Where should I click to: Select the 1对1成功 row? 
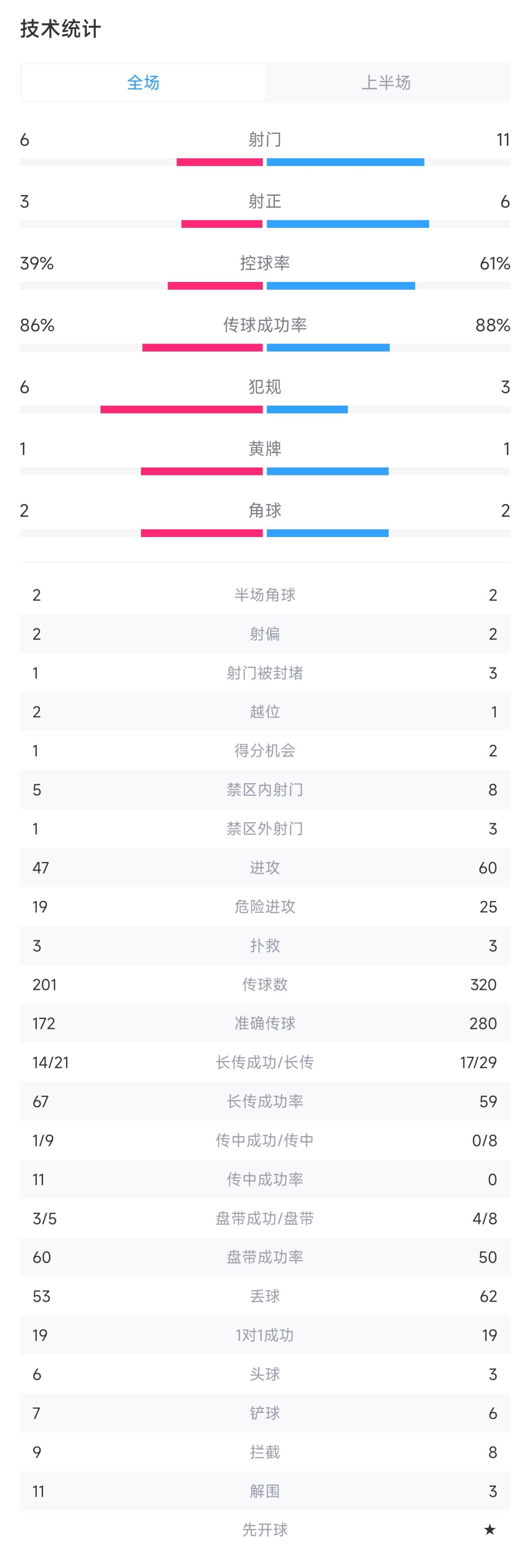point(265,1335)
